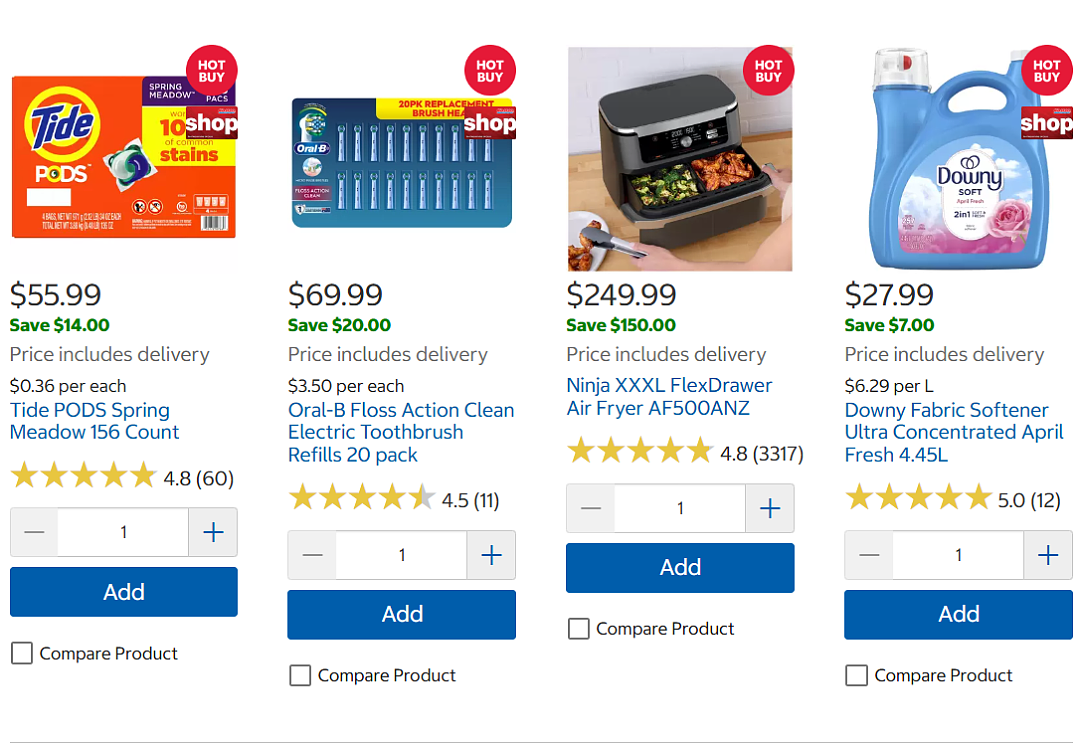Click the Tide PODS star rating

point(84,476)
